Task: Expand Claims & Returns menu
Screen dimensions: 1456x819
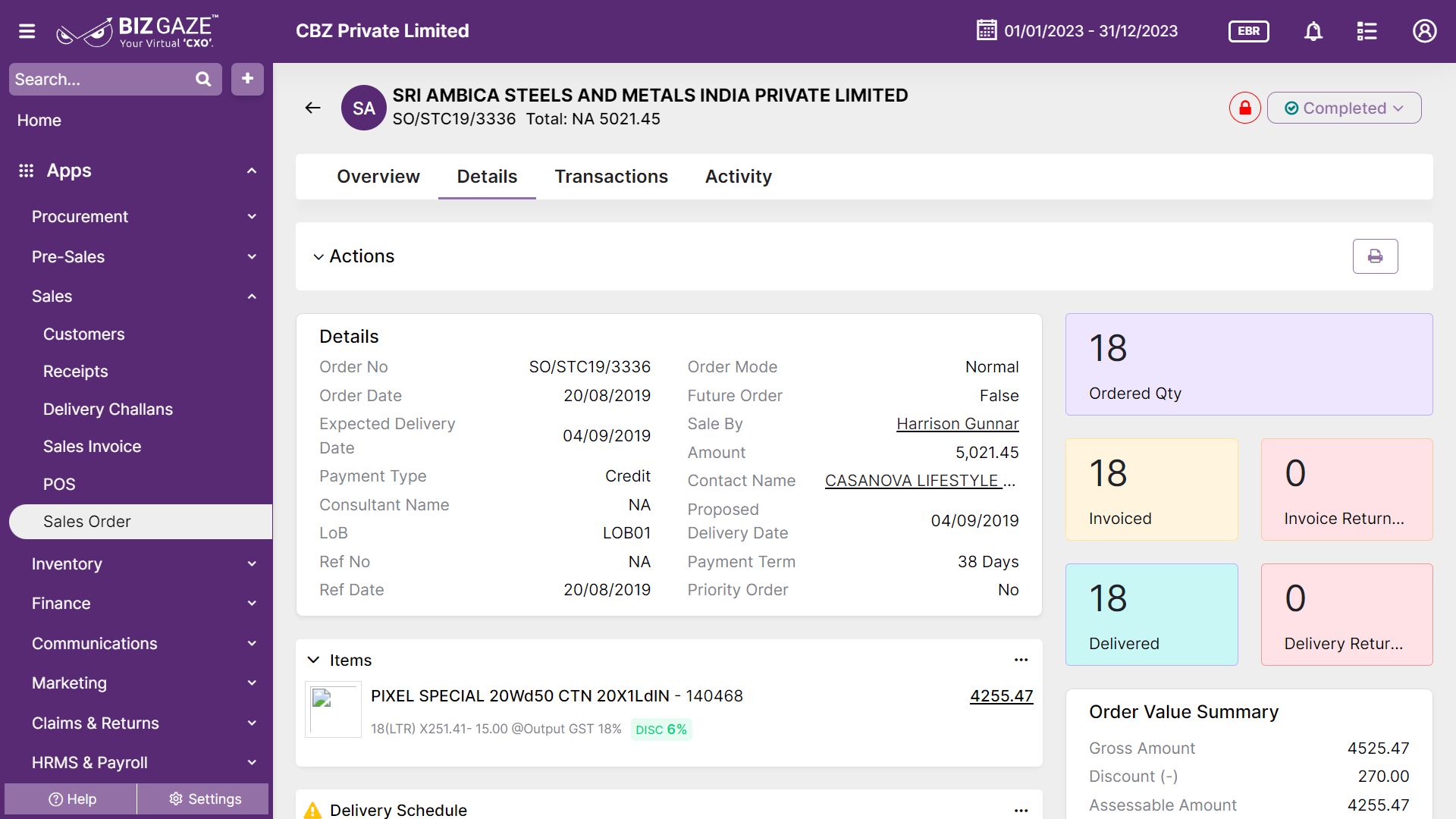Action: click(252, 723)
